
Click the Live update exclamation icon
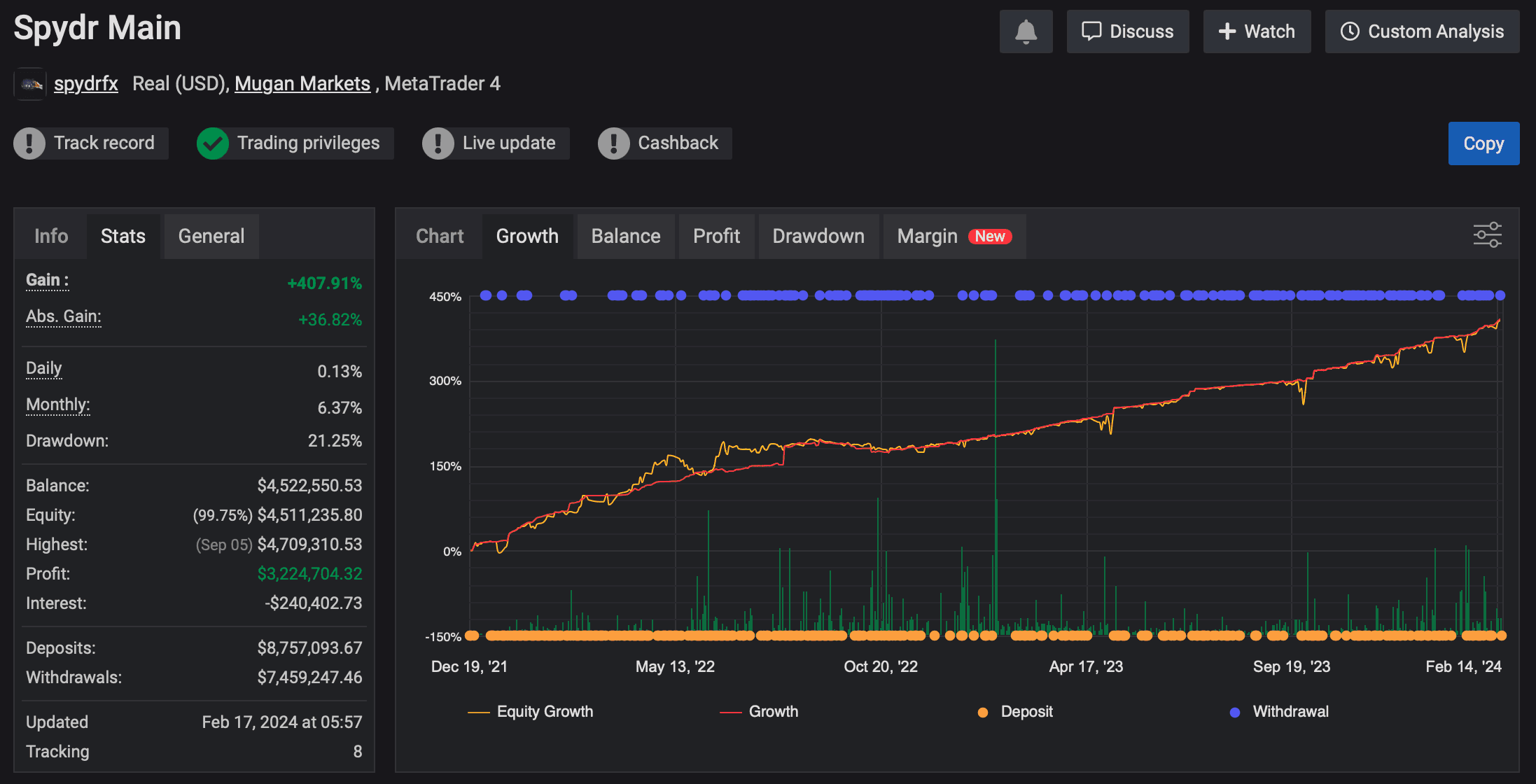pyautogui.click(x=438, y=143)
